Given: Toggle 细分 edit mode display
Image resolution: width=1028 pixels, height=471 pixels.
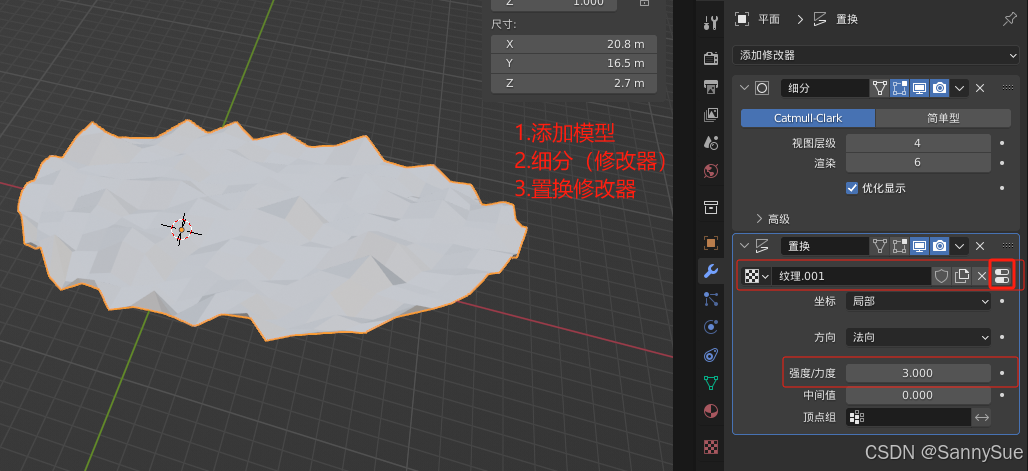Looking at the screenshot, I should tap(900, 88).
